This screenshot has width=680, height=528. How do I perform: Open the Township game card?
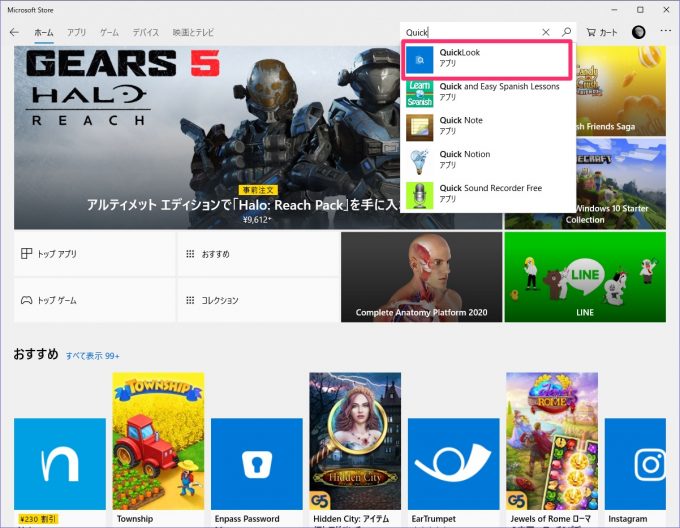click(158, 449)
